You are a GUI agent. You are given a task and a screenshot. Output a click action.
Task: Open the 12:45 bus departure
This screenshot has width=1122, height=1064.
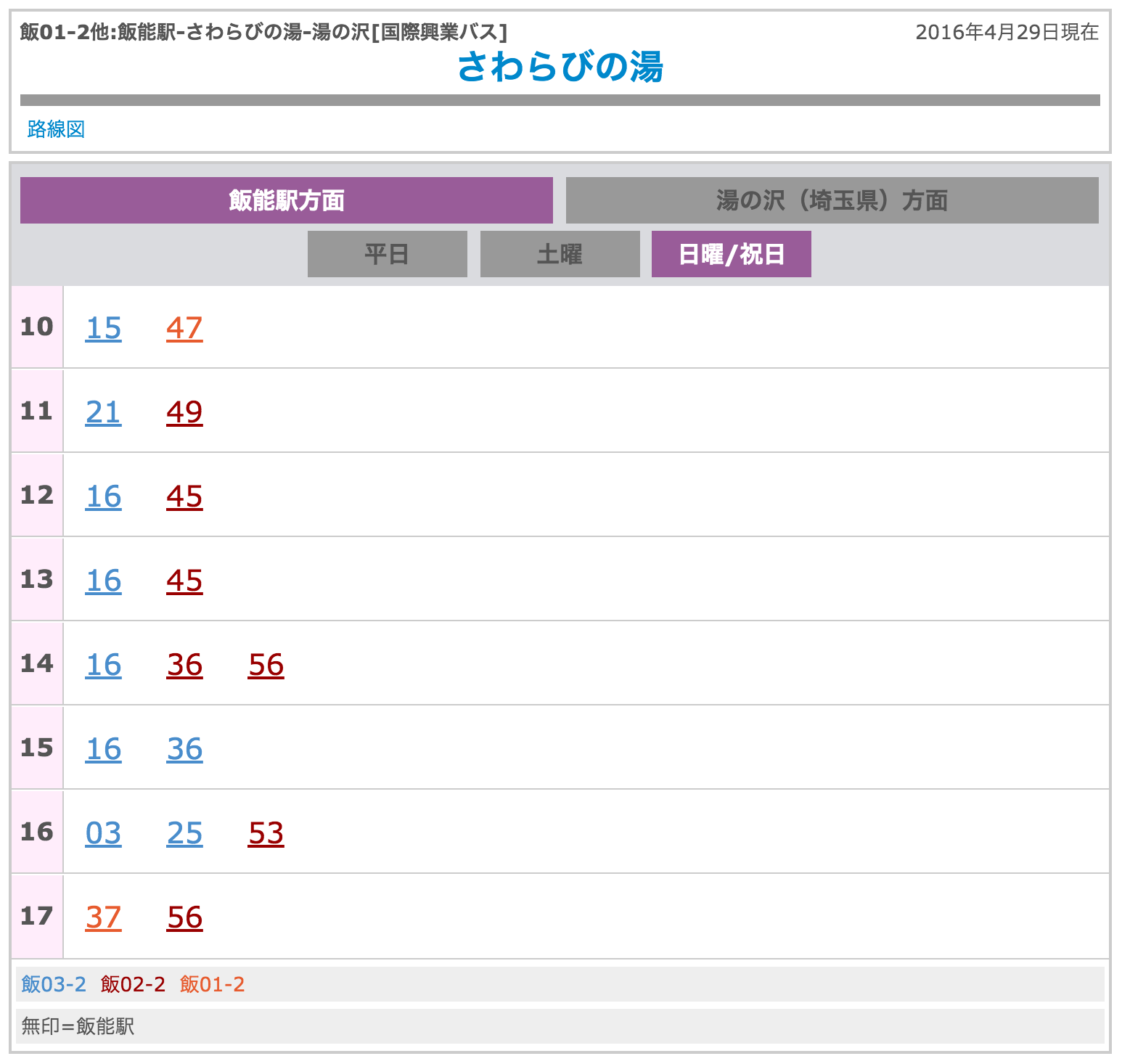[x=184, y=496]
